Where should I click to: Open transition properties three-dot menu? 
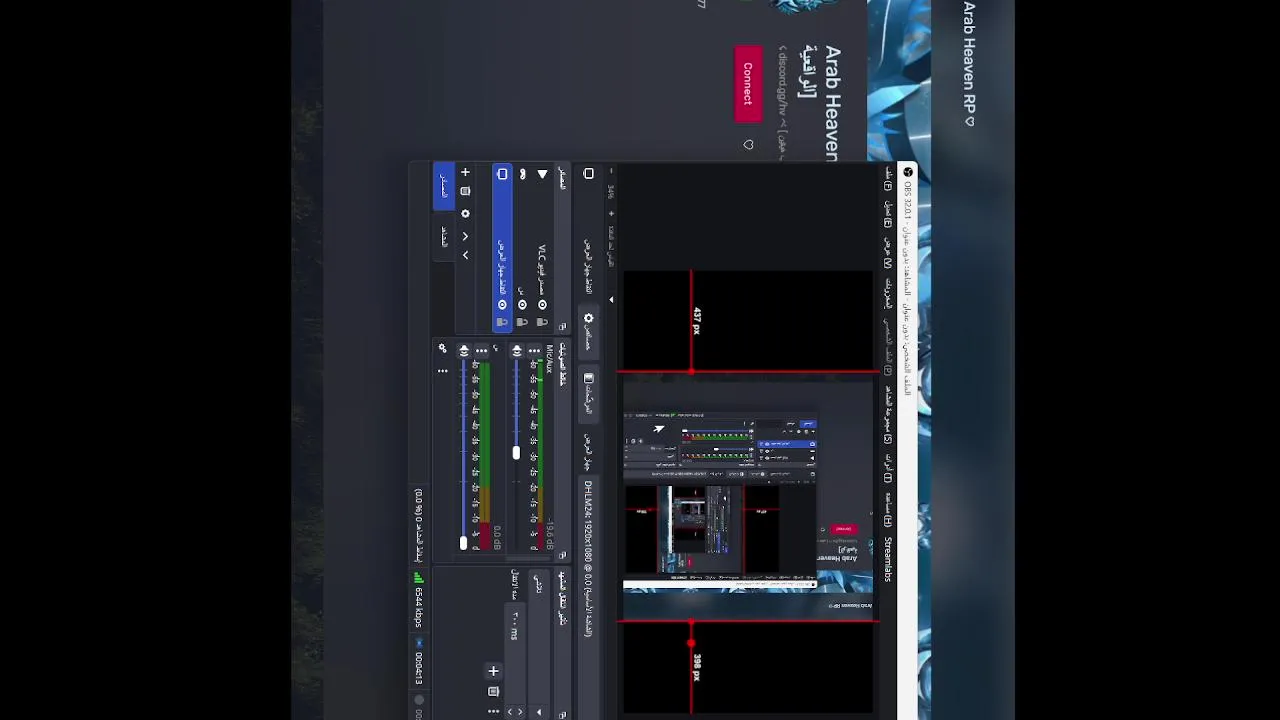pyautogui.click(x=493, y=711)
